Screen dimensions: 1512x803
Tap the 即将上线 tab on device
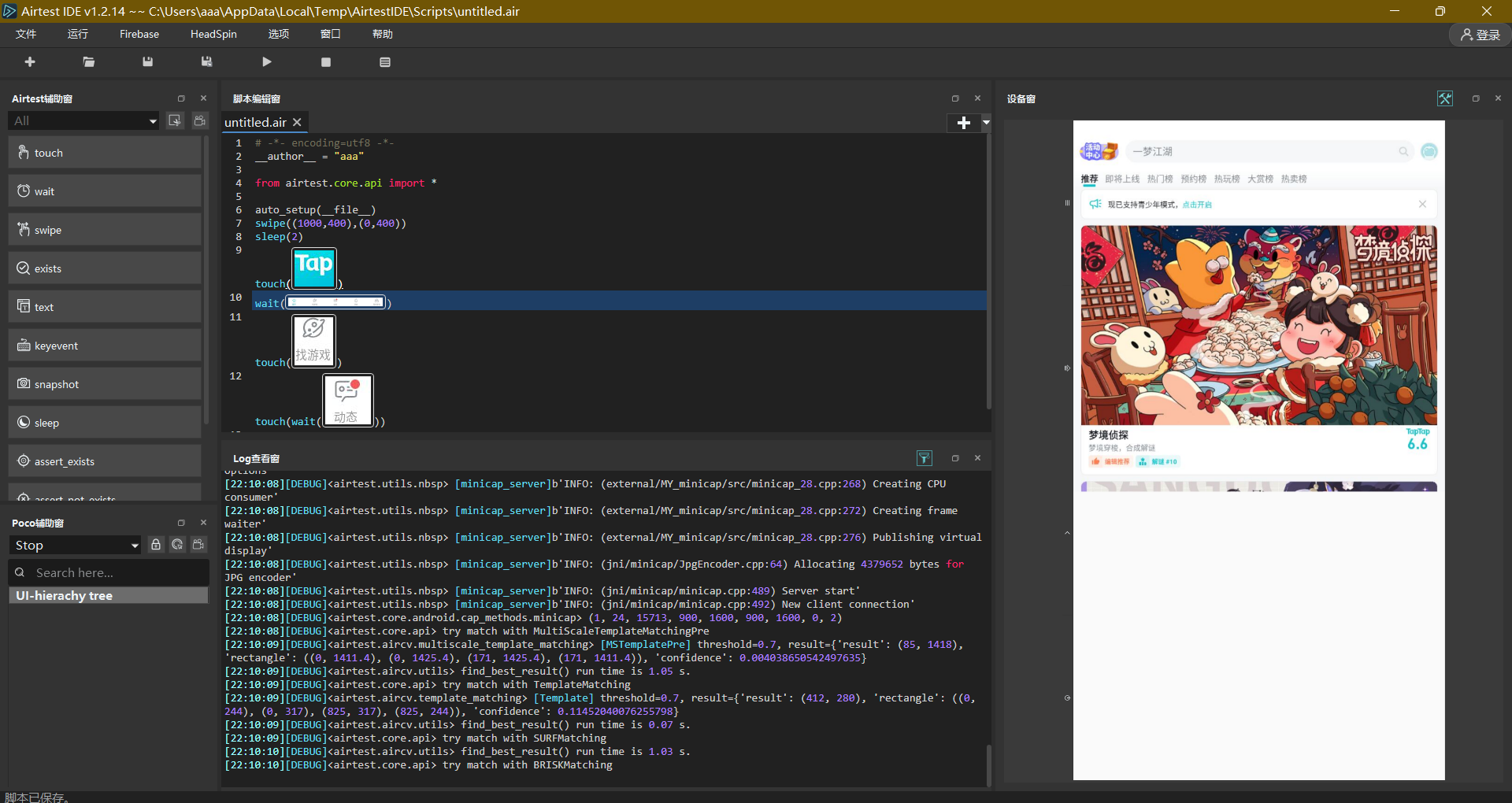pos(1122,179)
